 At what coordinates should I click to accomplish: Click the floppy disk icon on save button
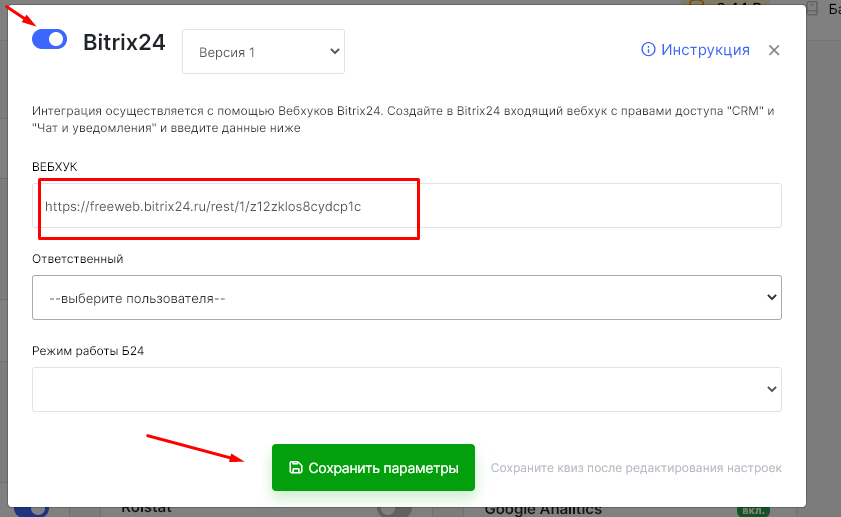(295, 468)
